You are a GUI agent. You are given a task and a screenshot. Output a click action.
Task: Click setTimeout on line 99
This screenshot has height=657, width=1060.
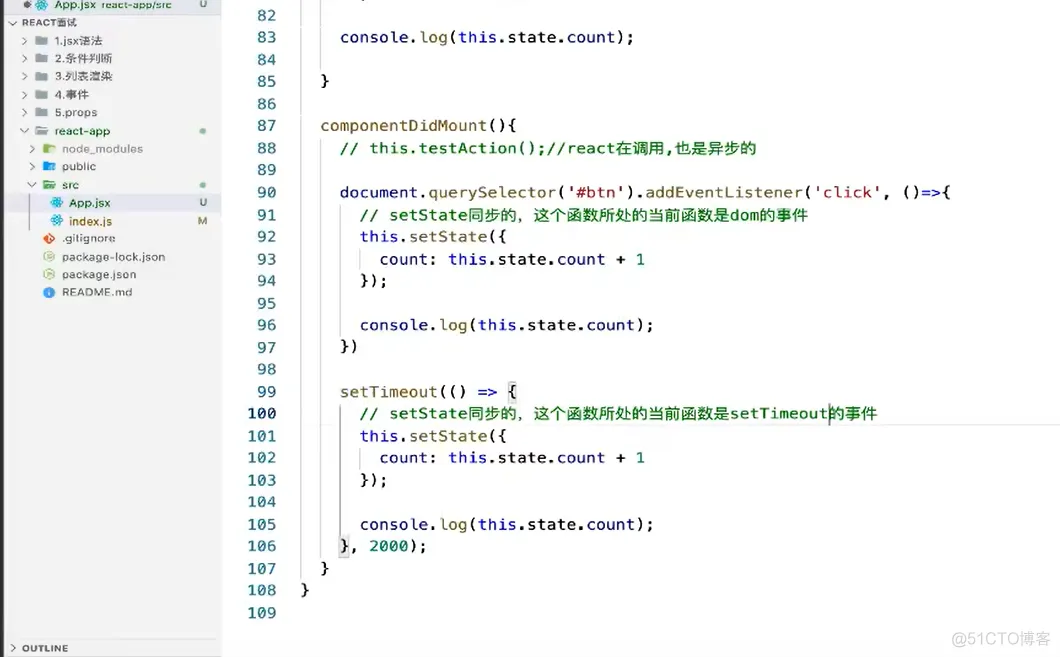click(x=389, y=392)
